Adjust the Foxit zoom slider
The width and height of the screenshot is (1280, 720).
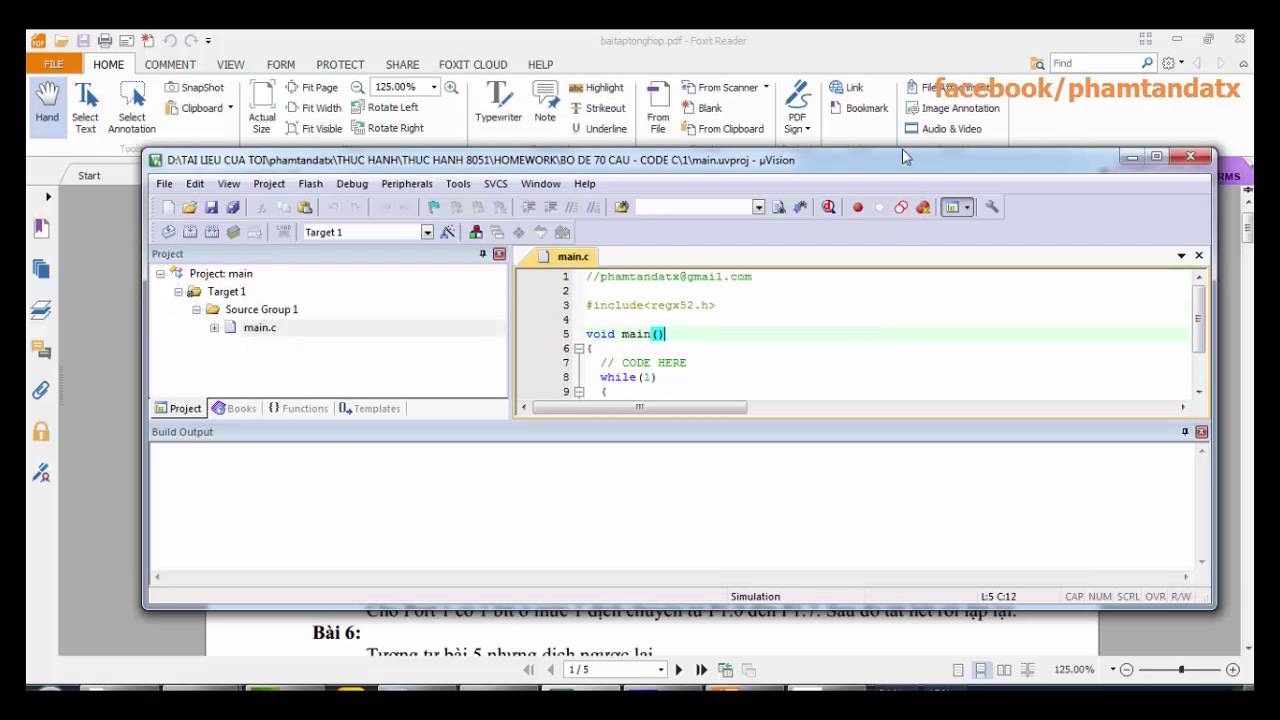[1181, 670]
